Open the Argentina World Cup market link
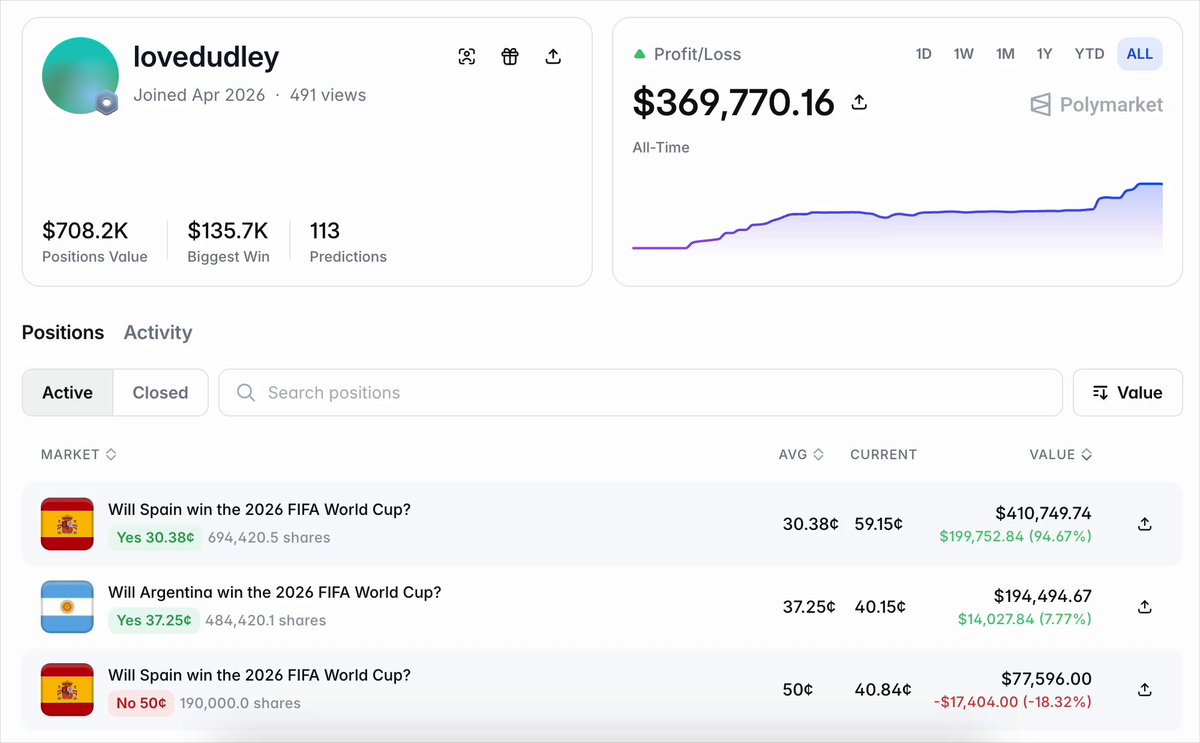Image resolution: width=1200 pixels, height=743 pixels. (275, 592)
